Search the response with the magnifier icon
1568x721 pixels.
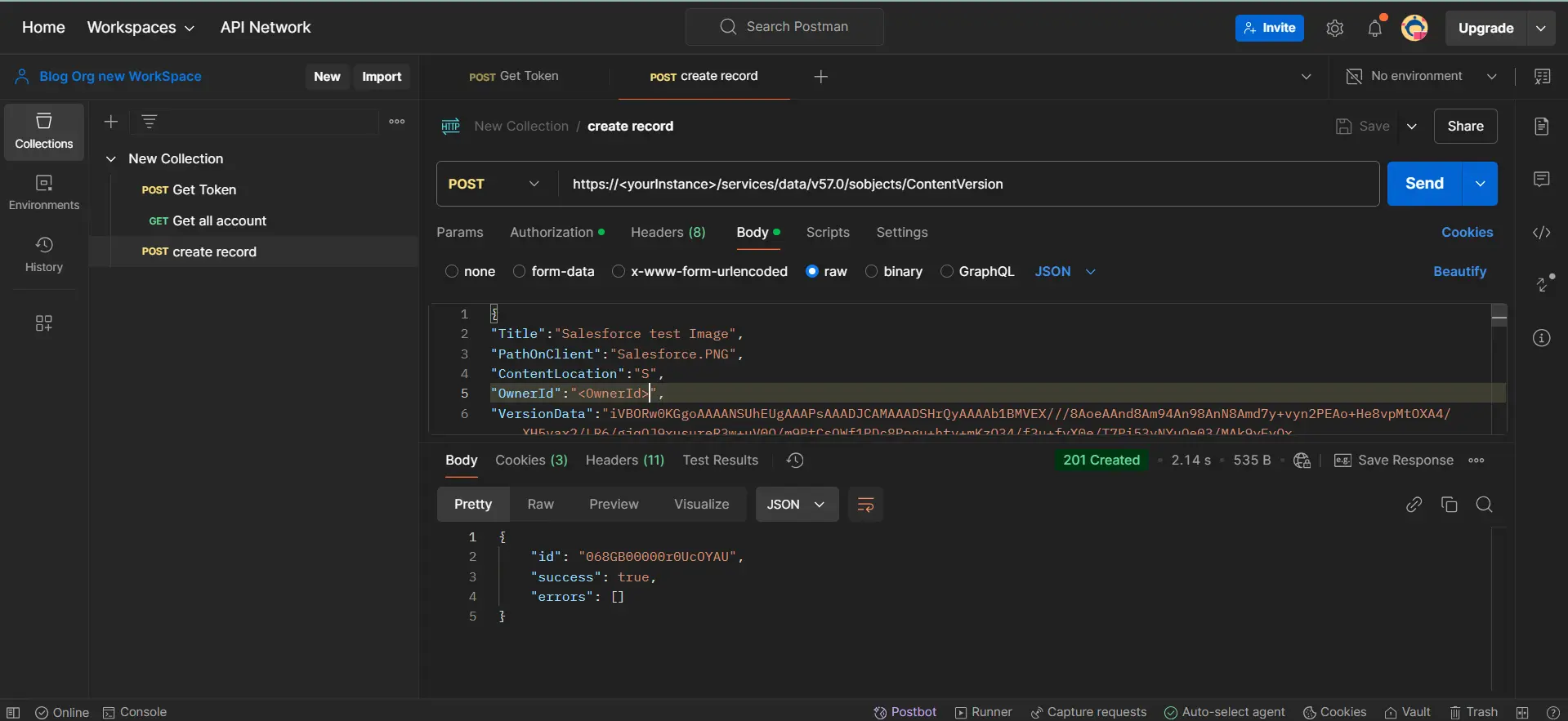pyautogui.click(x=1485, y=505)
